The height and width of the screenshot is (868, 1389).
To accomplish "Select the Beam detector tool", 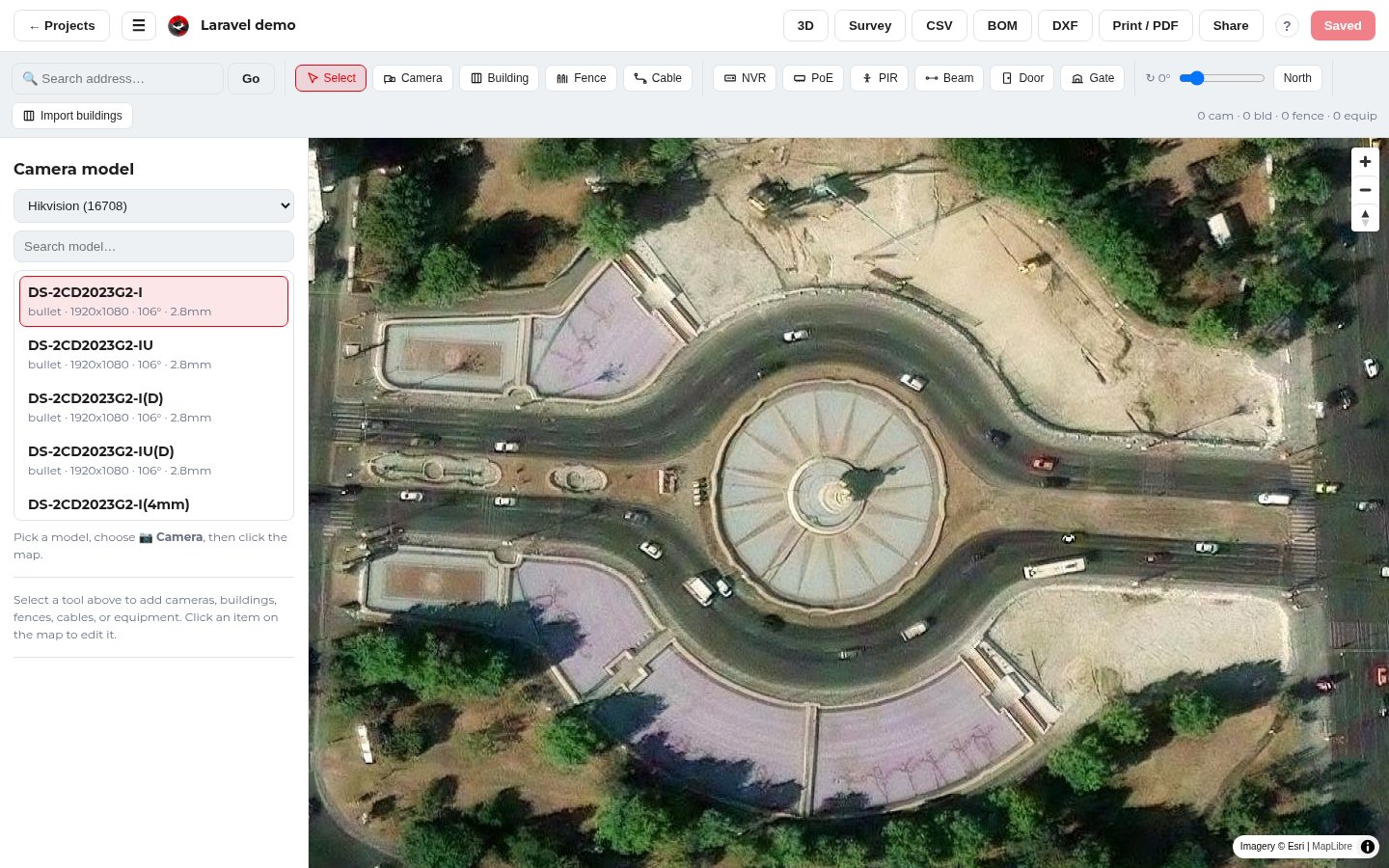I will [949, 78].
